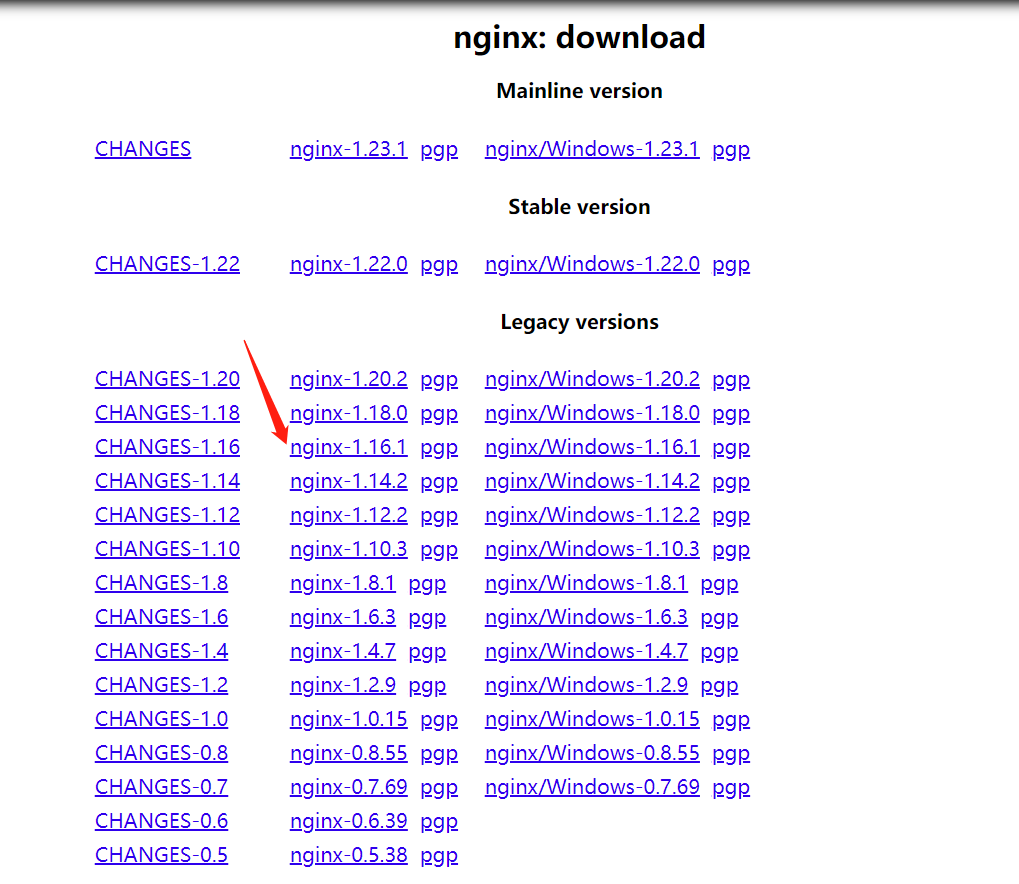Open pgp signature for nginx-1.8.1
The image size is (1019, 884).
click(427, 584)
